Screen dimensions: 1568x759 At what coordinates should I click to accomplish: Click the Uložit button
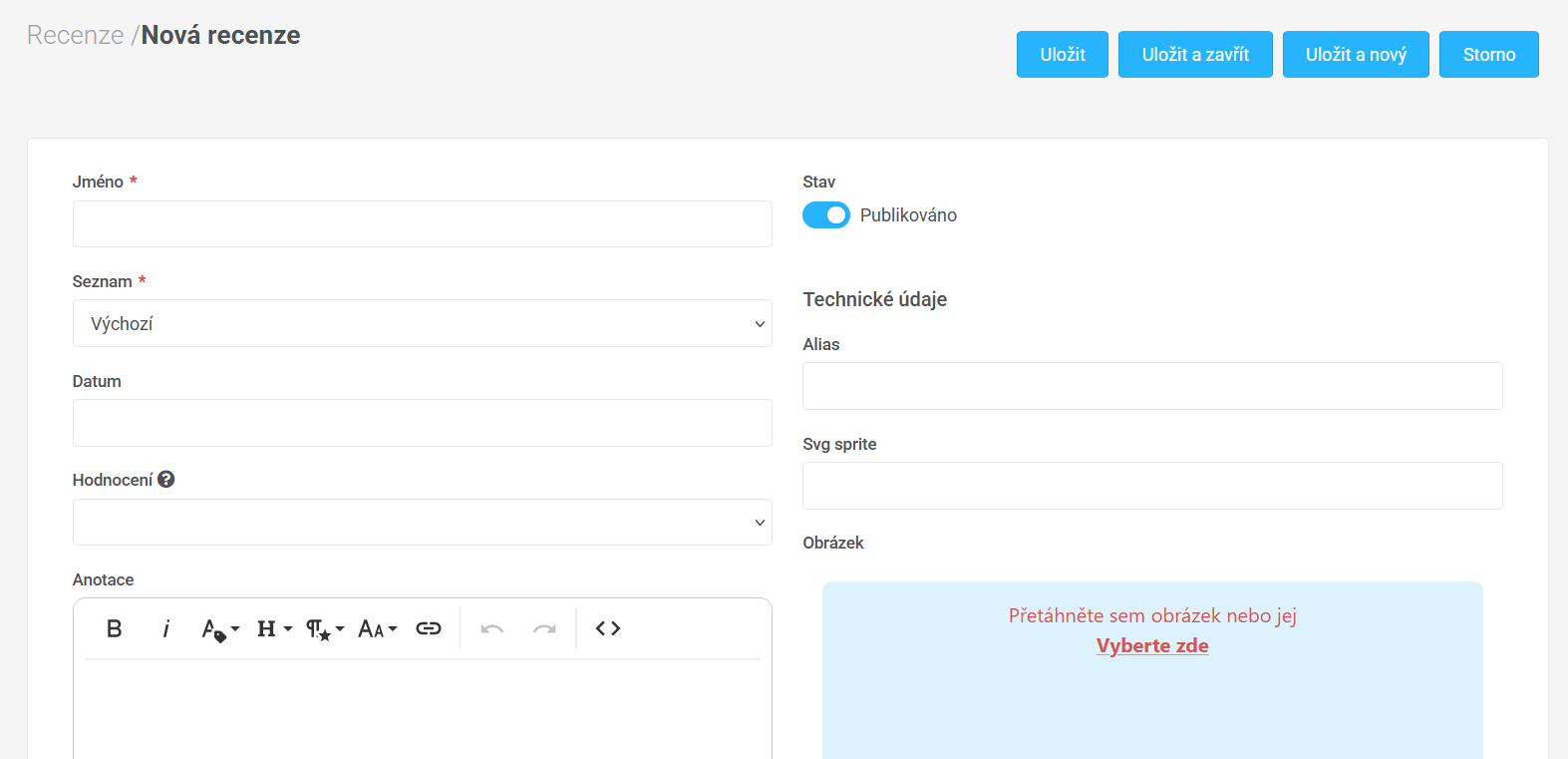[1062, 55]
